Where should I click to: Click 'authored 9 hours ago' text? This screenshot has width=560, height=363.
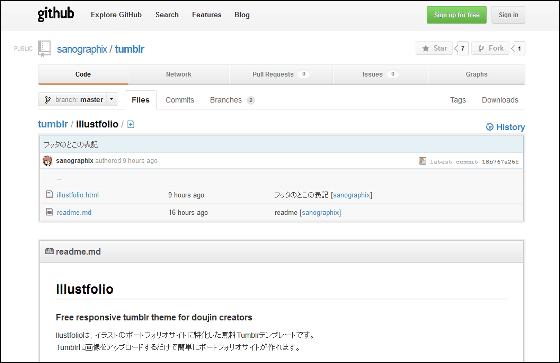[x=126, y=161]
